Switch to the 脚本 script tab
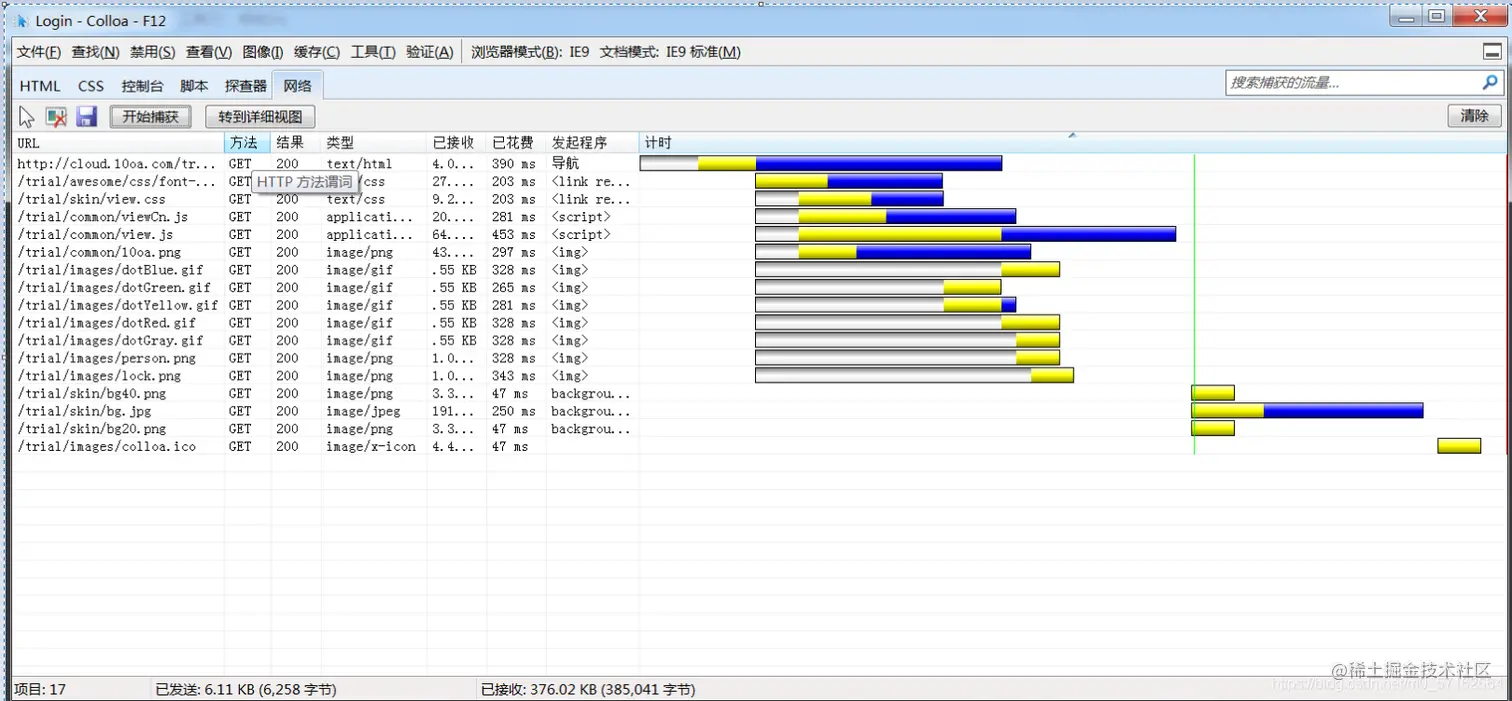The image size is (1512, 701). point(193,86)
